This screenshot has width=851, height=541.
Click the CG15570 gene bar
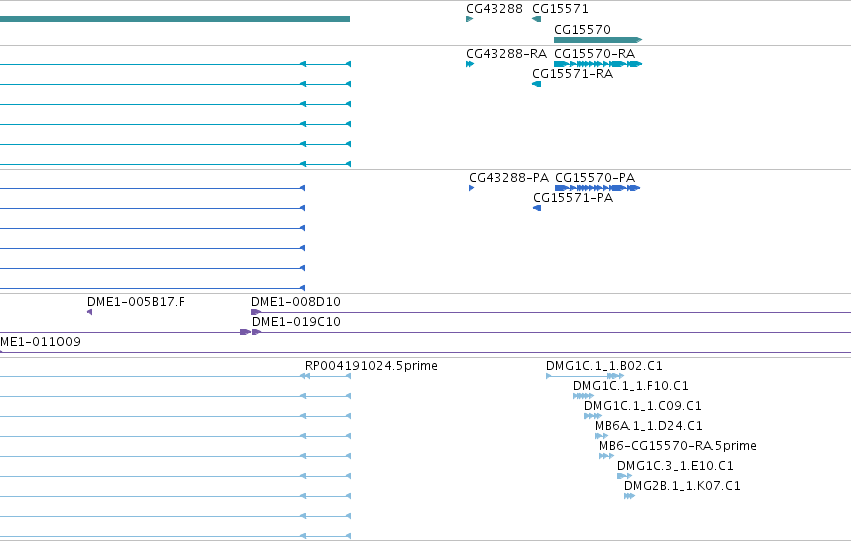(598, 40)
